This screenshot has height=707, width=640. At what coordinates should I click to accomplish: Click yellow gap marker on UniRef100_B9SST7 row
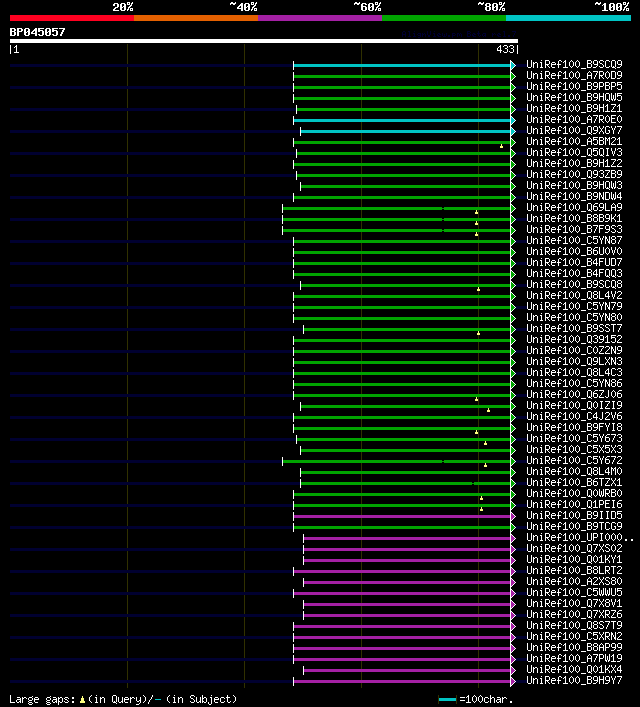tap(479, 333)
